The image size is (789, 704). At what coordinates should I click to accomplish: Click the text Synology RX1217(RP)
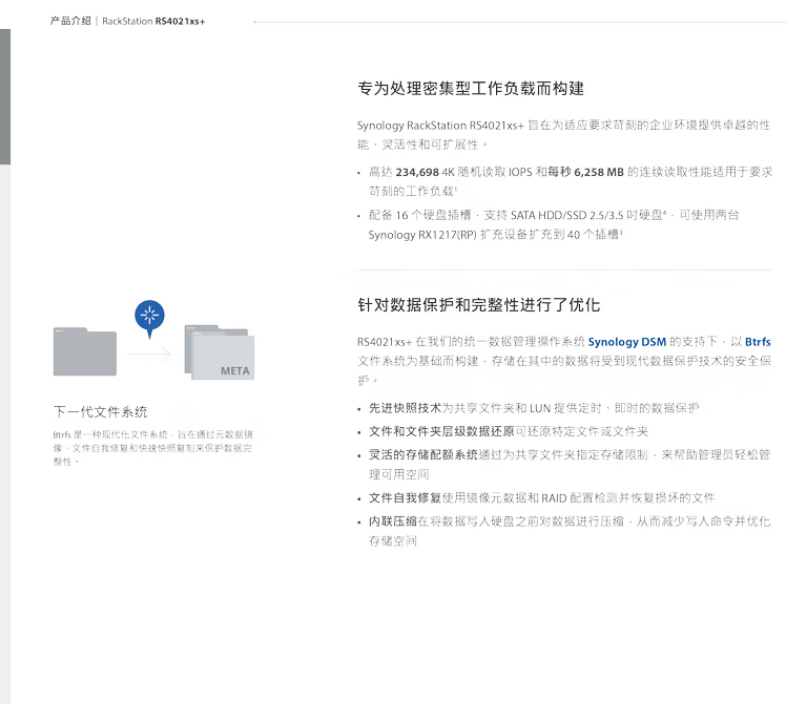coord(422,235)
